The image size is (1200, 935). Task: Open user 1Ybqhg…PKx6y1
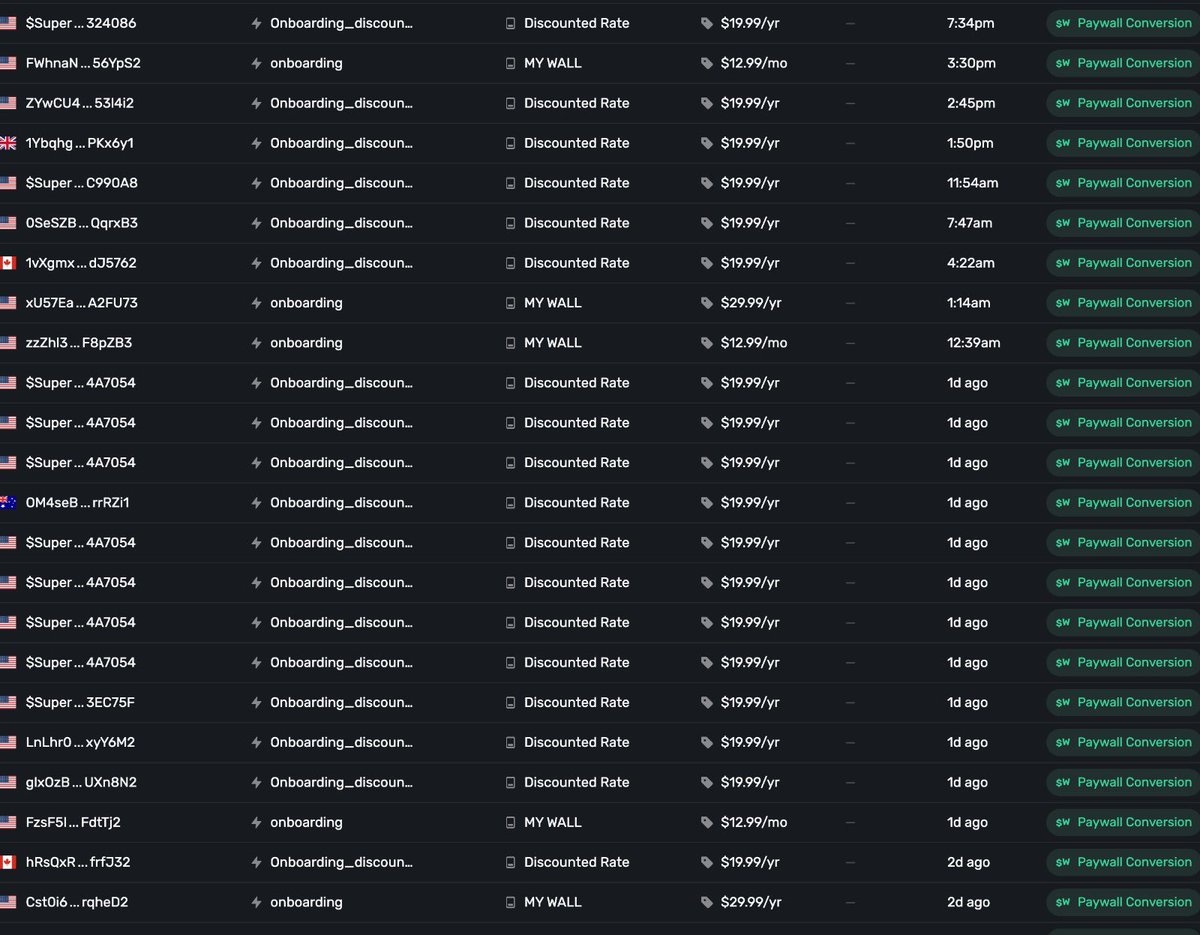80,143
